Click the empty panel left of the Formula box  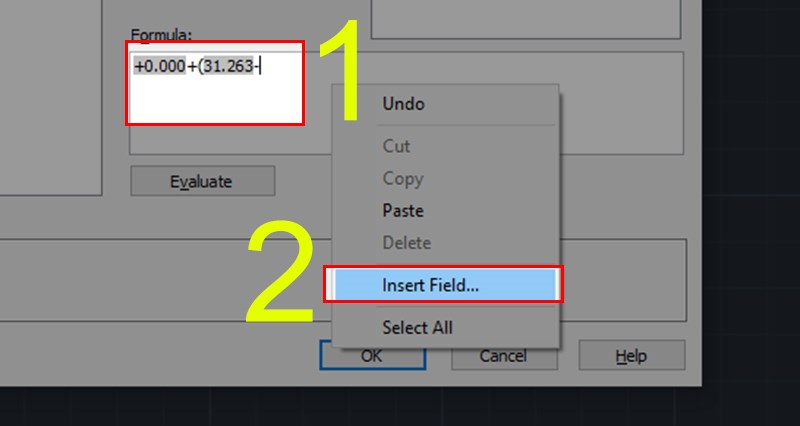[50, 100]
